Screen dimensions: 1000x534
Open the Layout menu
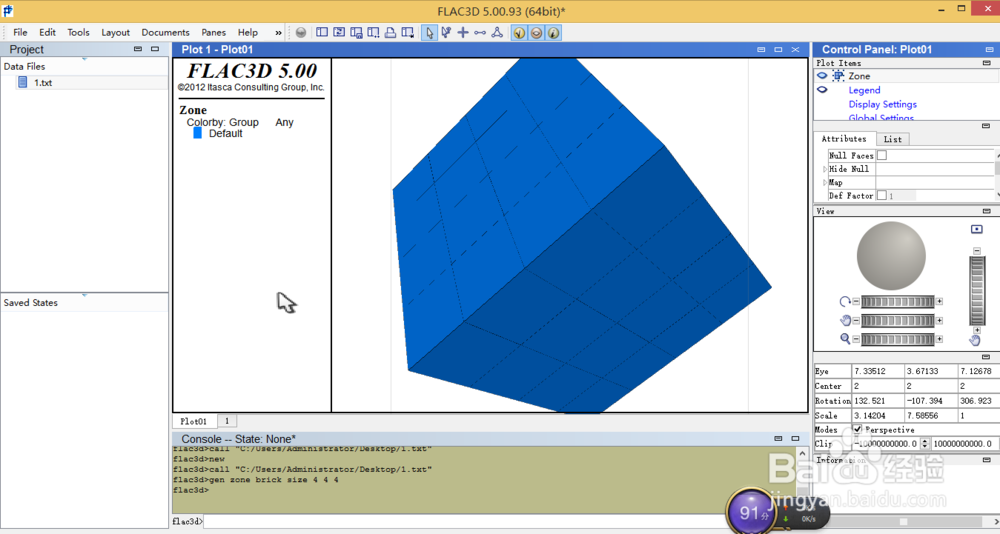pos(115,33)
